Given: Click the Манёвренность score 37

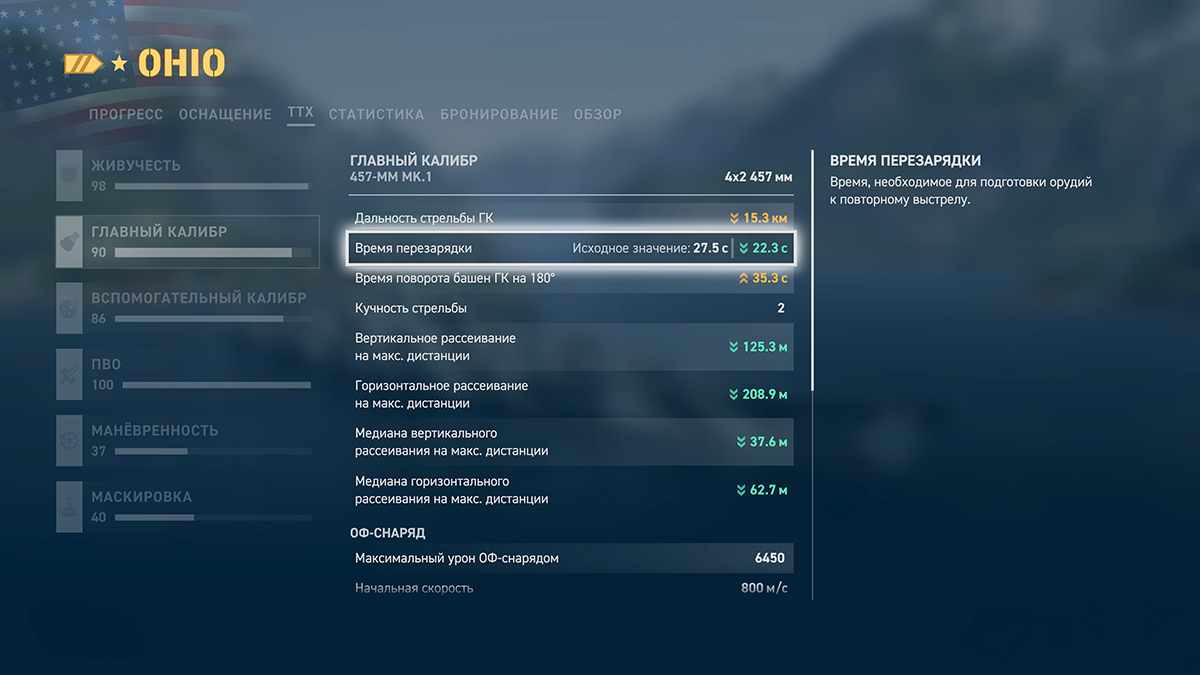Looking at the screenshot, I should coord(98,451).
